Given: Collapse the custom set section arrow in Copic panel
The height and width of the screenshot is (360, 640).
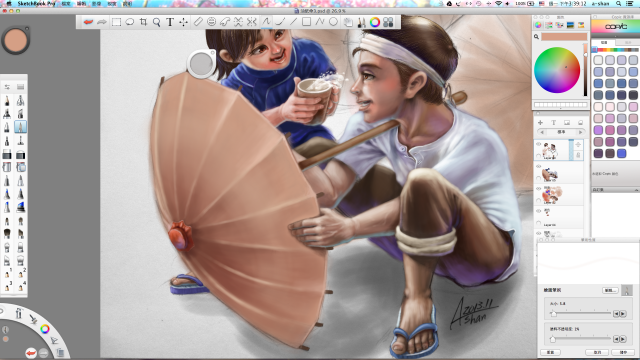Looking at the screenshot, I should tap(636, 190).
